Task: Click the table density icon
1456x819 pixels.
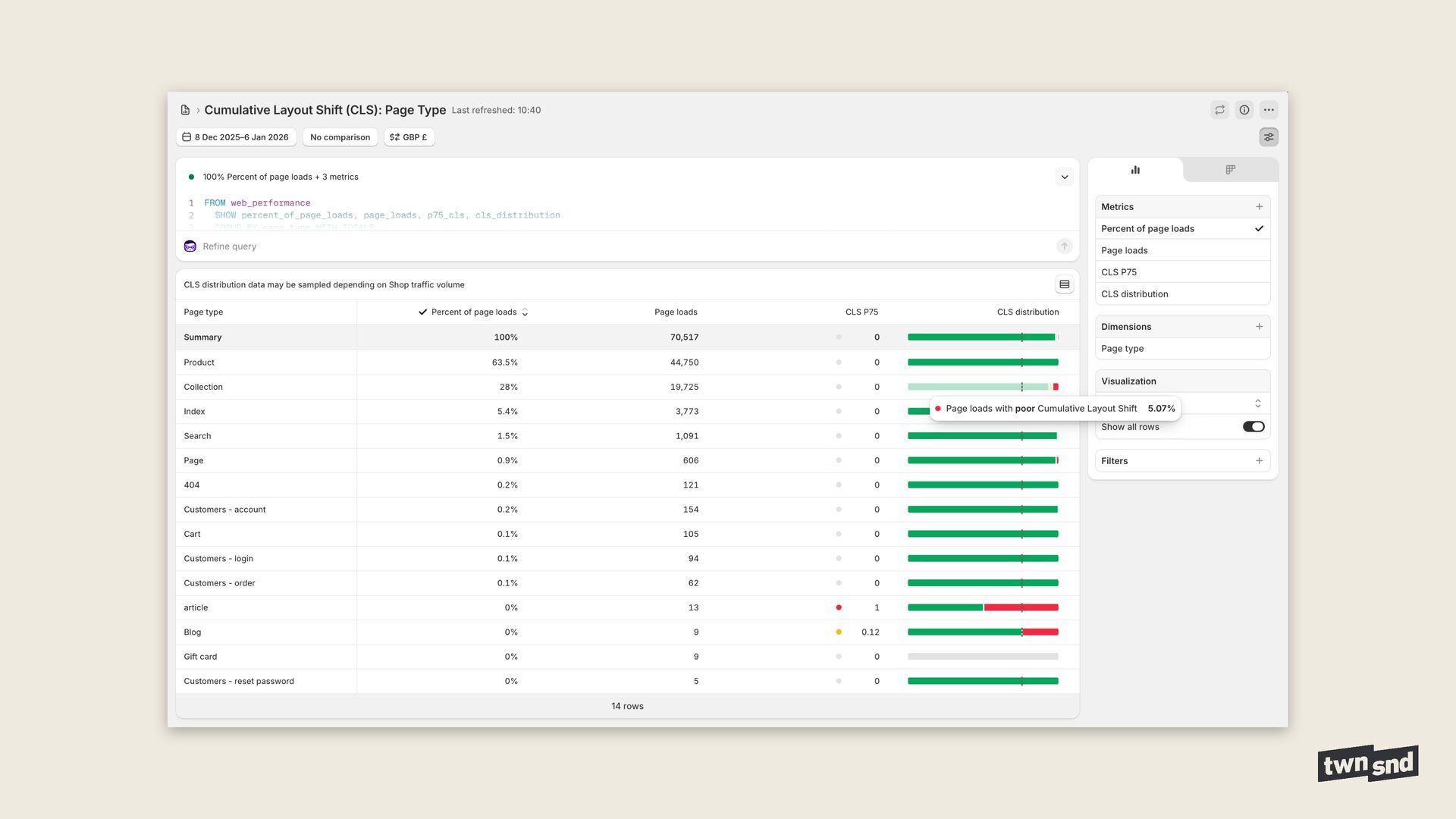Action: (x=1065, y=284)
